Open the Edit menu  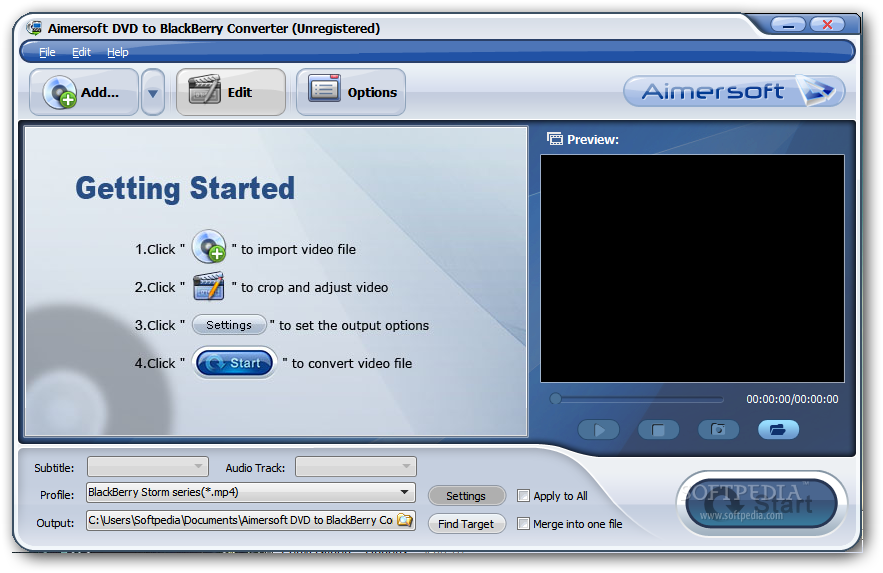click(82, 52)
